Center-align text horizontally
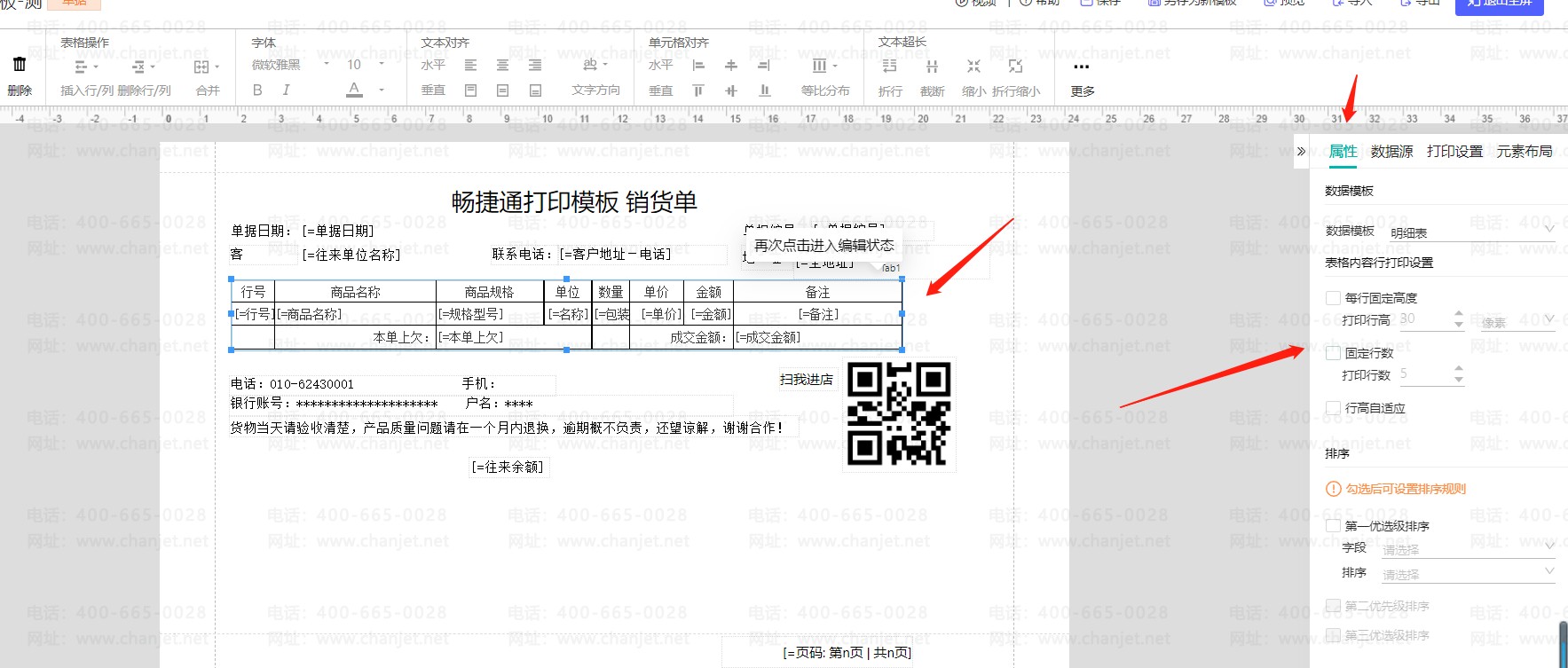 [x=502, y=66]
